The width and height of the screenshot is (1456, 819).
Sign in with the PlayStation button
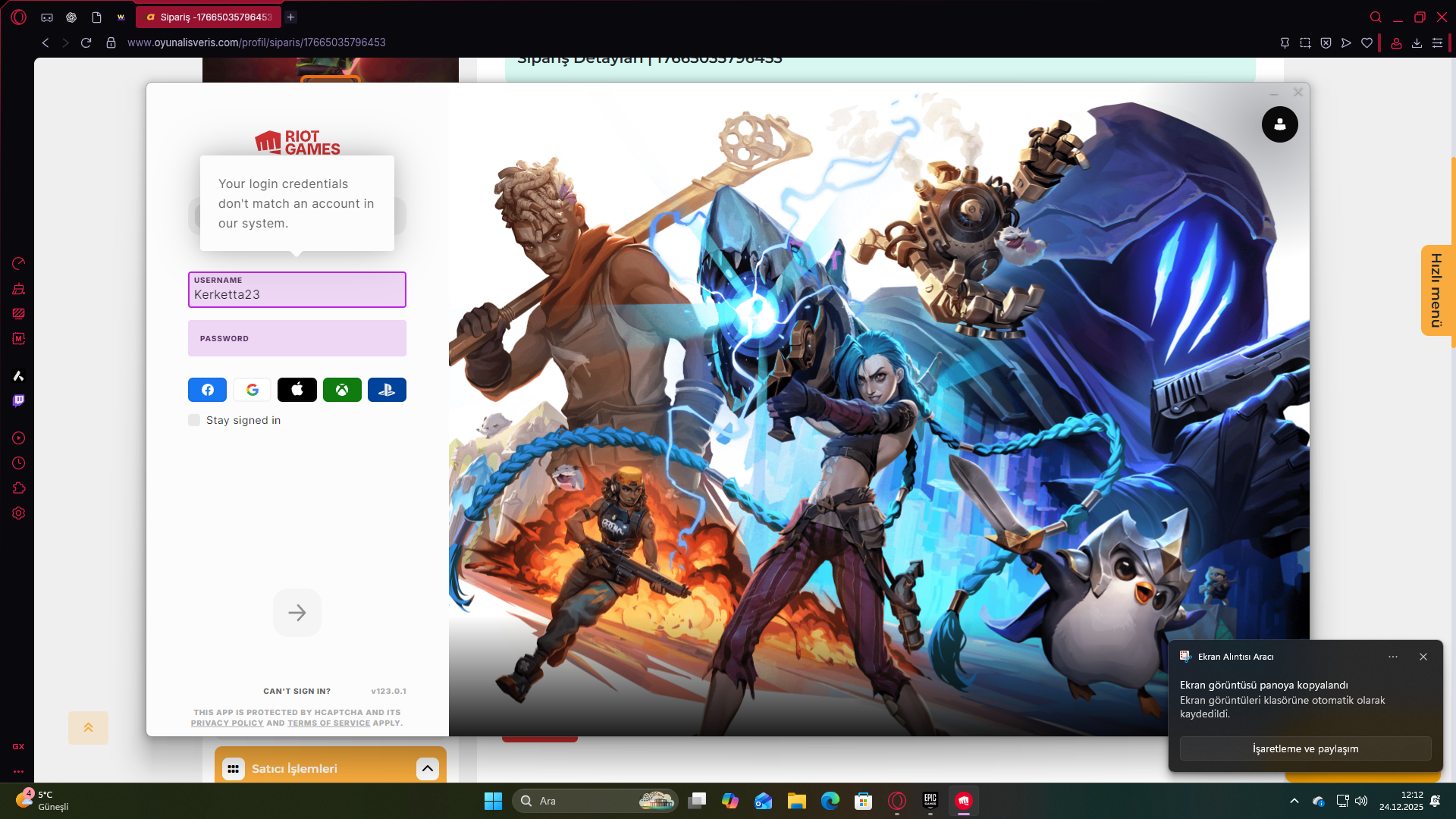pos(387,390)
